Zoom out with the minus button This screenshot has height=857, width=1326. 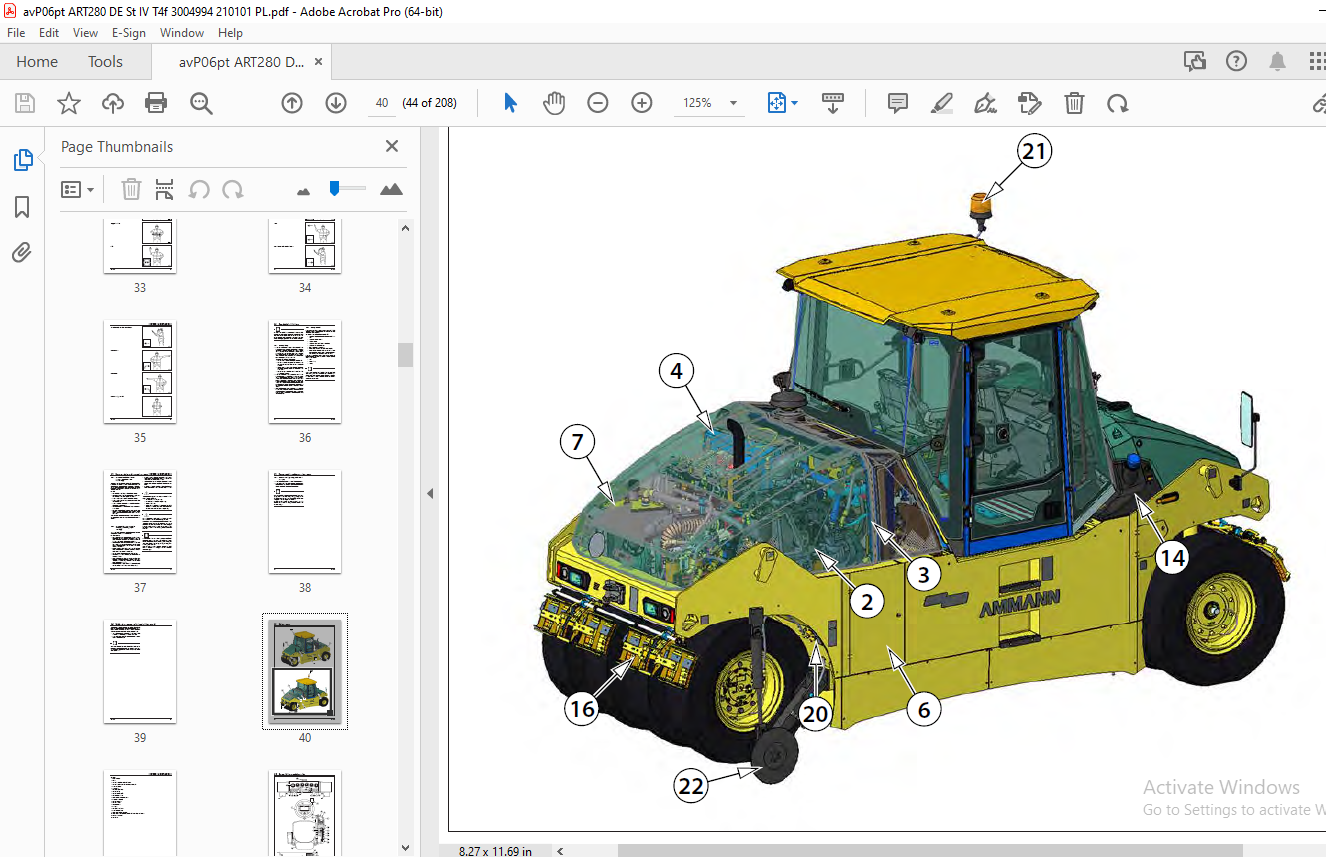coord(598,103)
